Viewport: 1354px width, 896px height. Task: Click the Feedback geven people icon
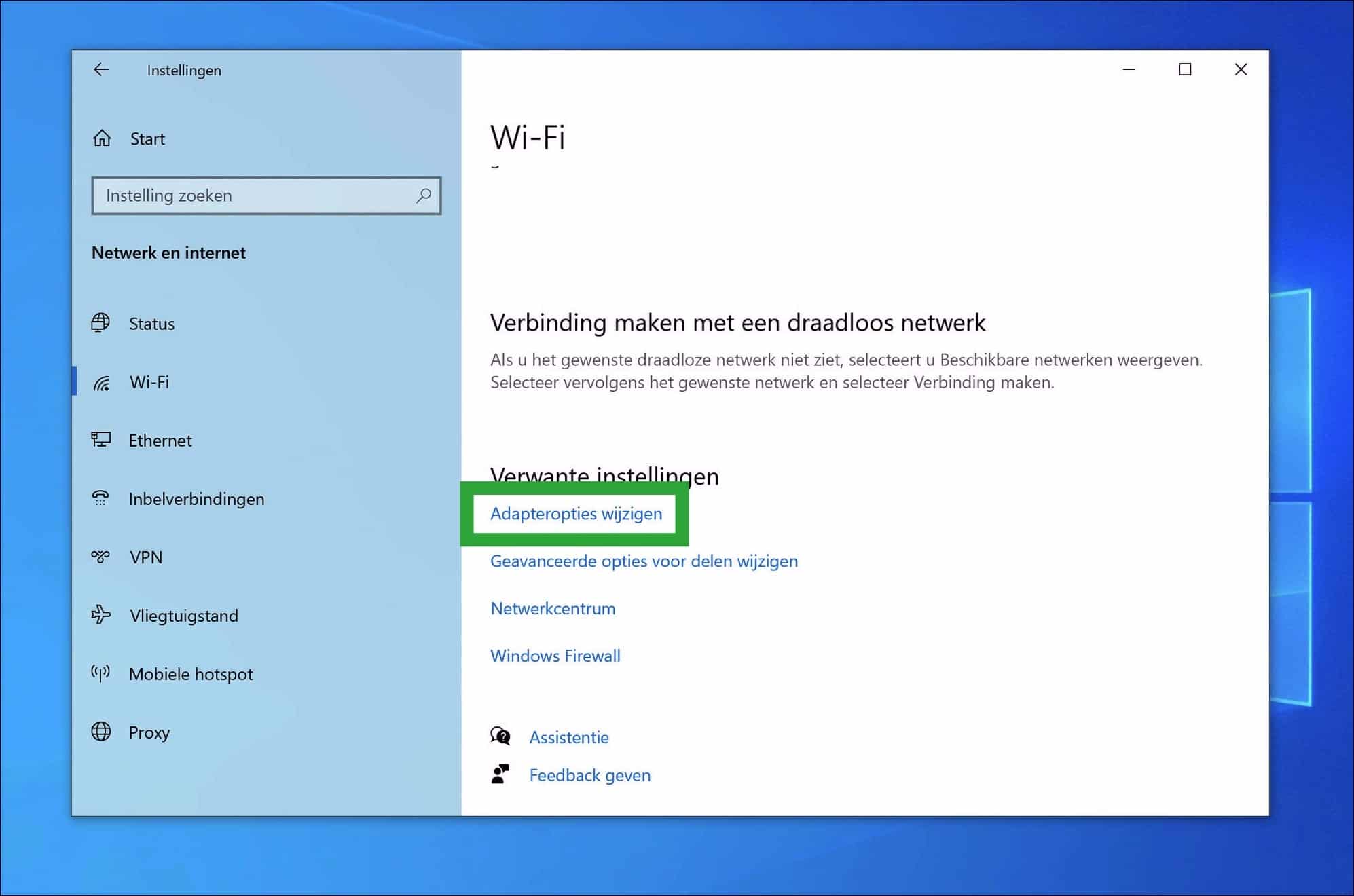click(500, 774)
